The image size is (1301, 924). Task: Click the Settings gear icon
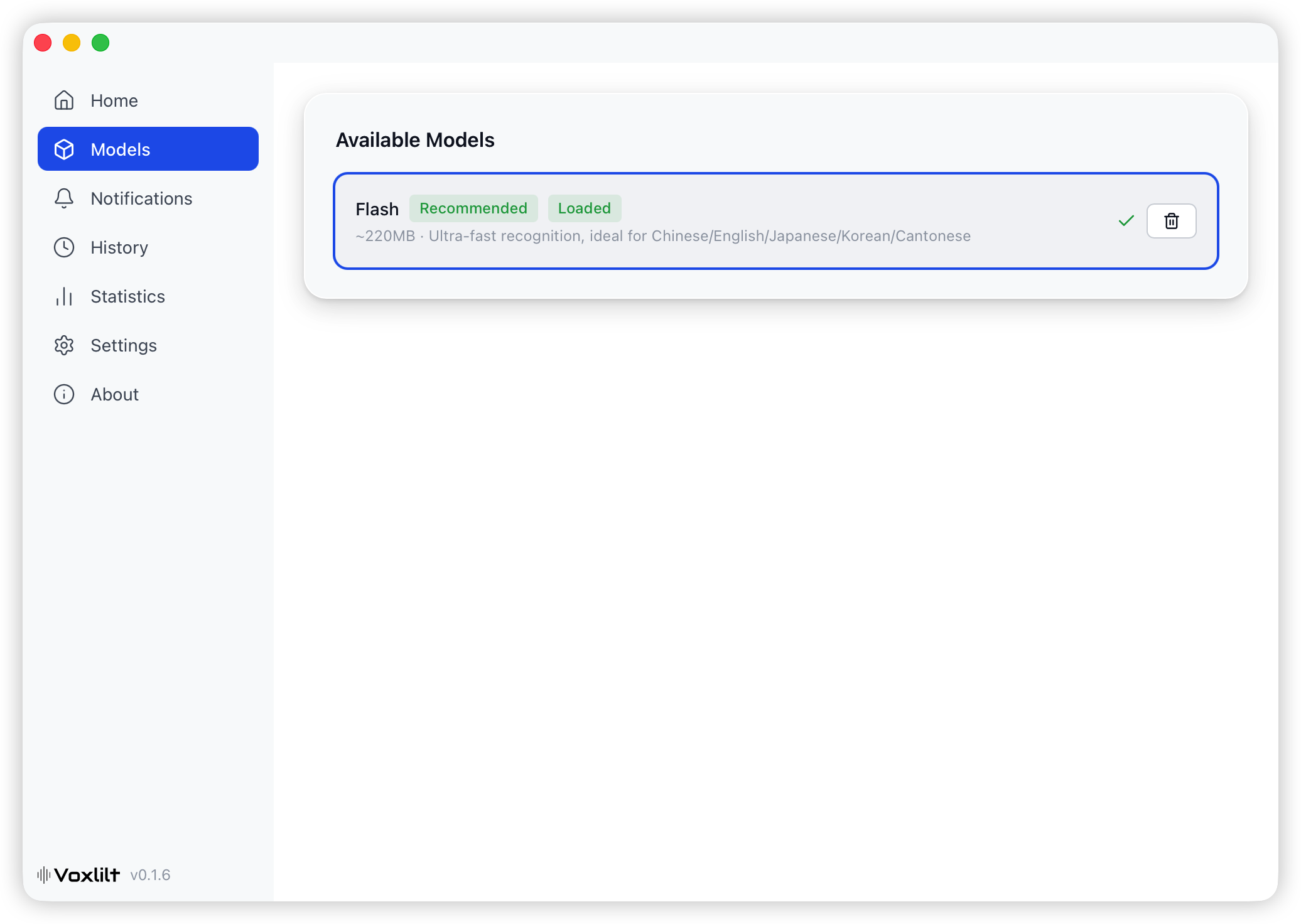coord(64,345)
